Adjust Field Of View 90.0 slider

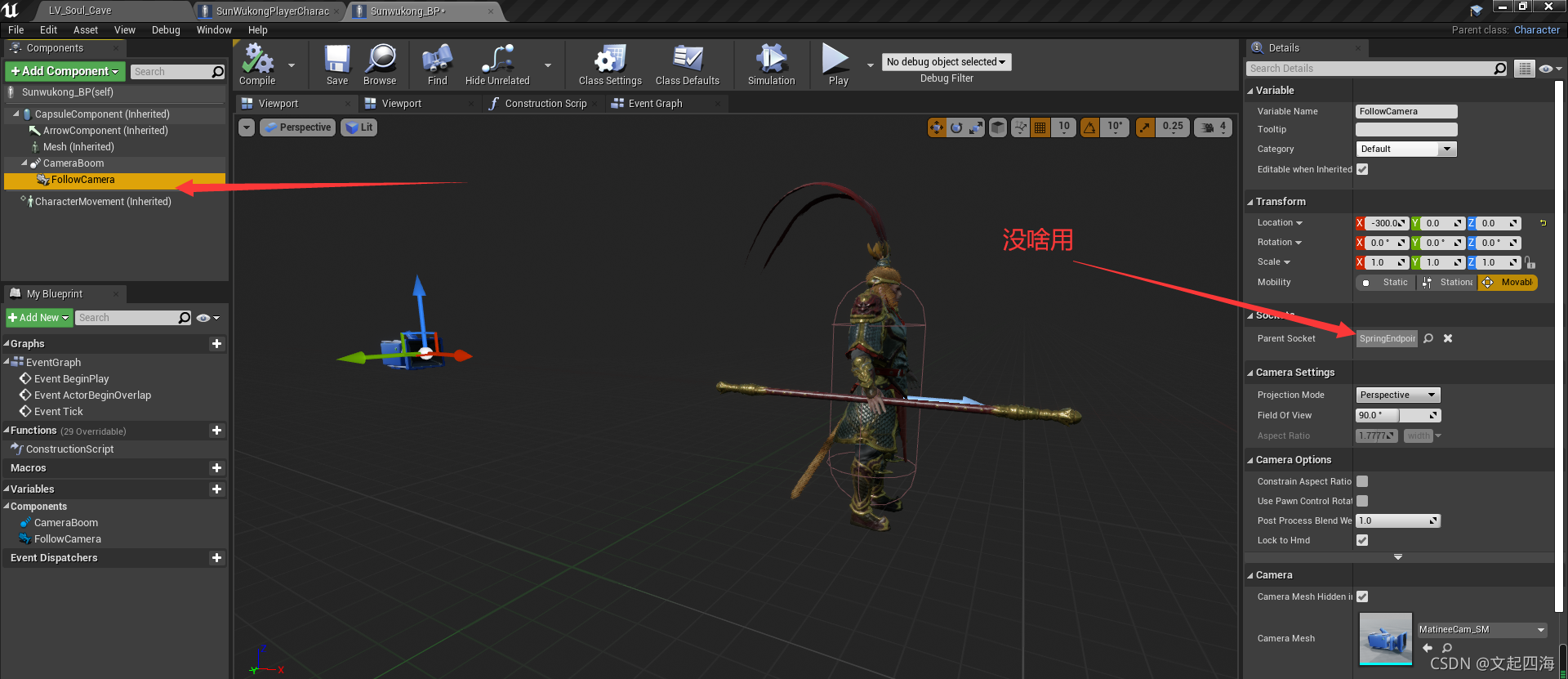click(x=1398, y=416)
